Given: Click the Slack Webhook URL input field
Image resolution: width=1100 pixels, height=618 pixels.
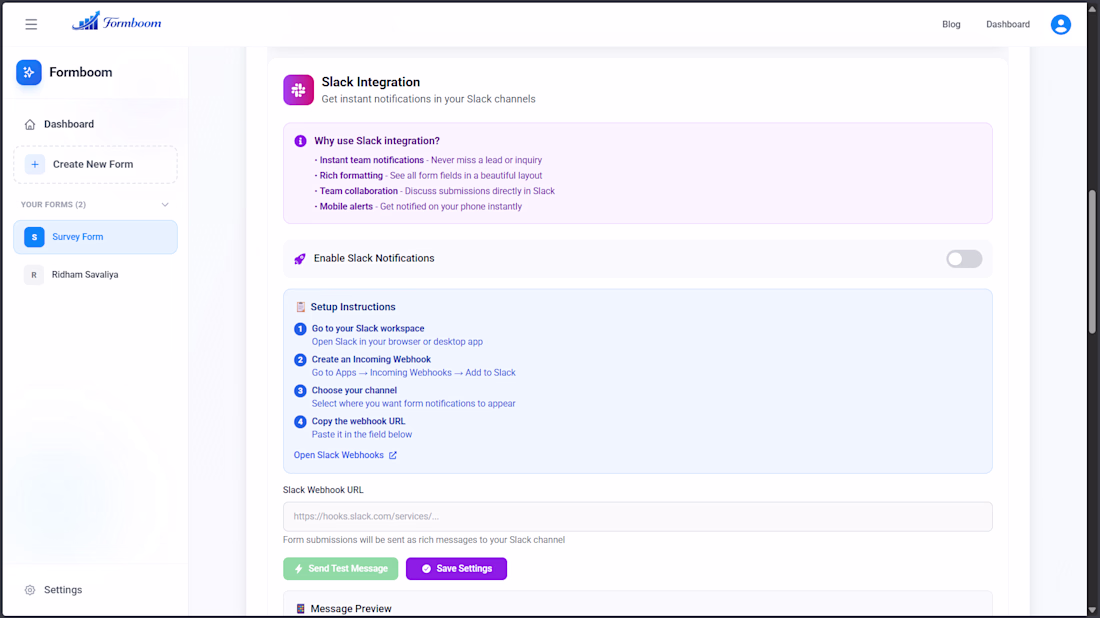Looking at the screenshot, I should [x=638, y=516].
